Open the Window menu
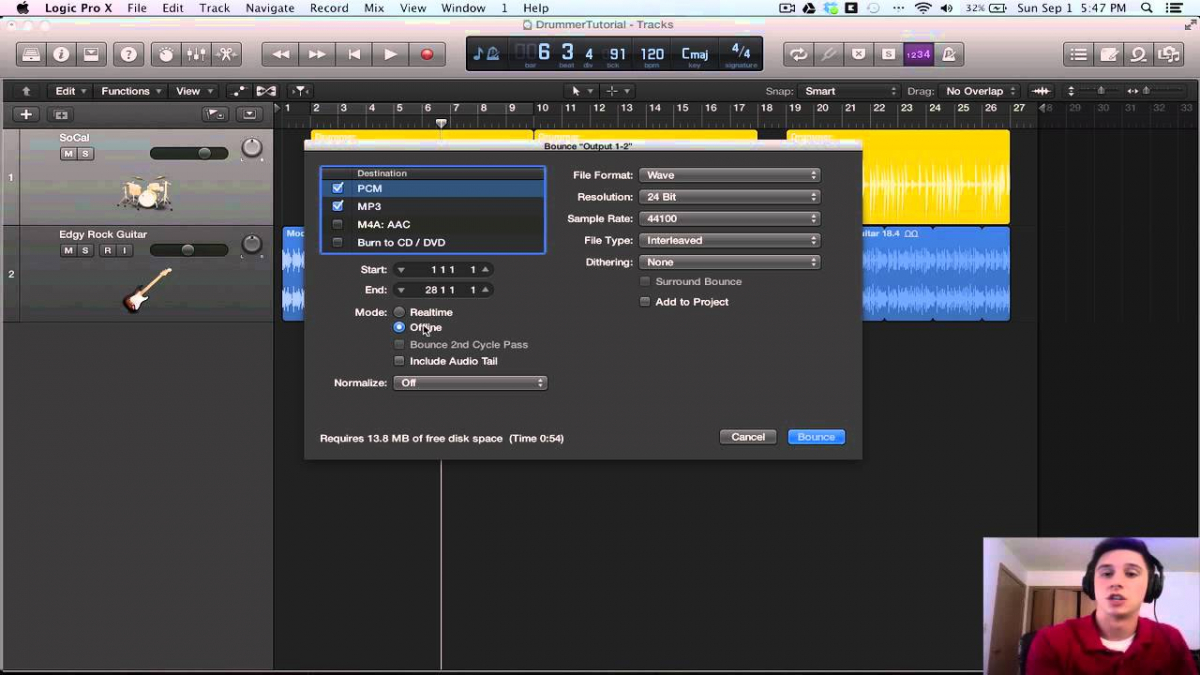Image resolution: width=1200 pixels, height=675 pixels. 463,8
